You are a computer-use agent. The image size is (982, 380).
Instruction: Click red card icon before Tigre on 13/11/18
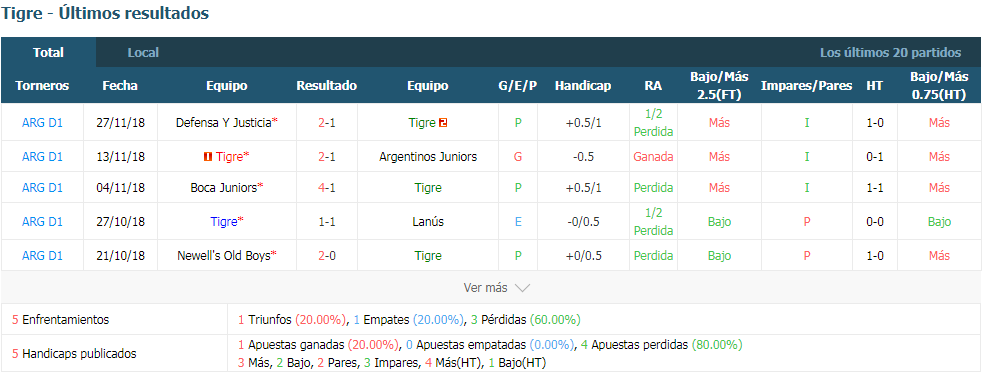[x=207, y=157]
